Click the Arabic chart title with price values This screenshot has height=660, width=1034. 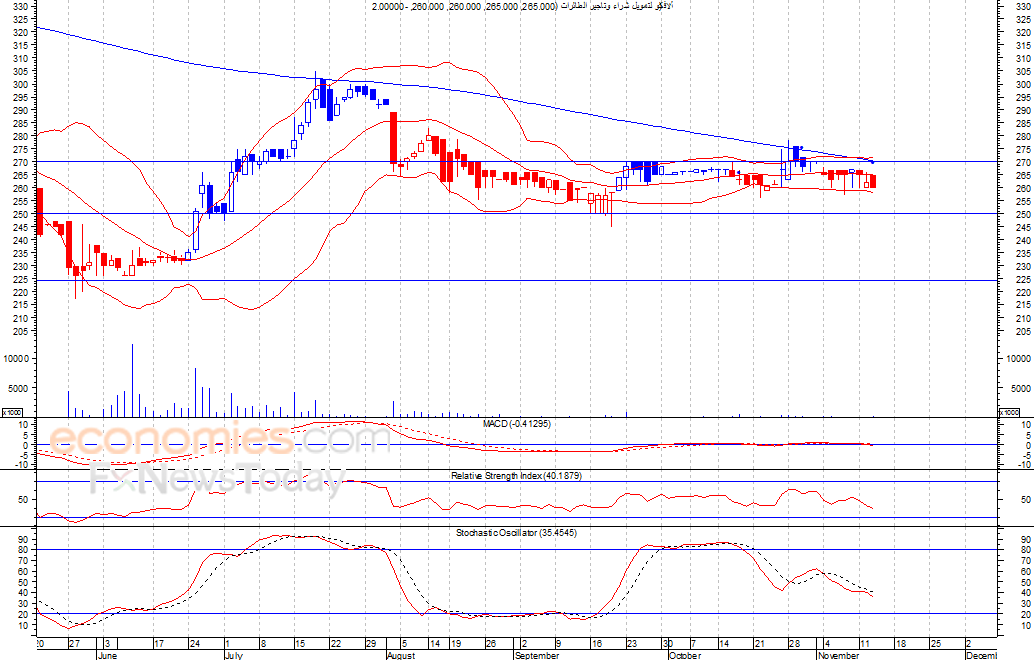click(x=522, y=6)
